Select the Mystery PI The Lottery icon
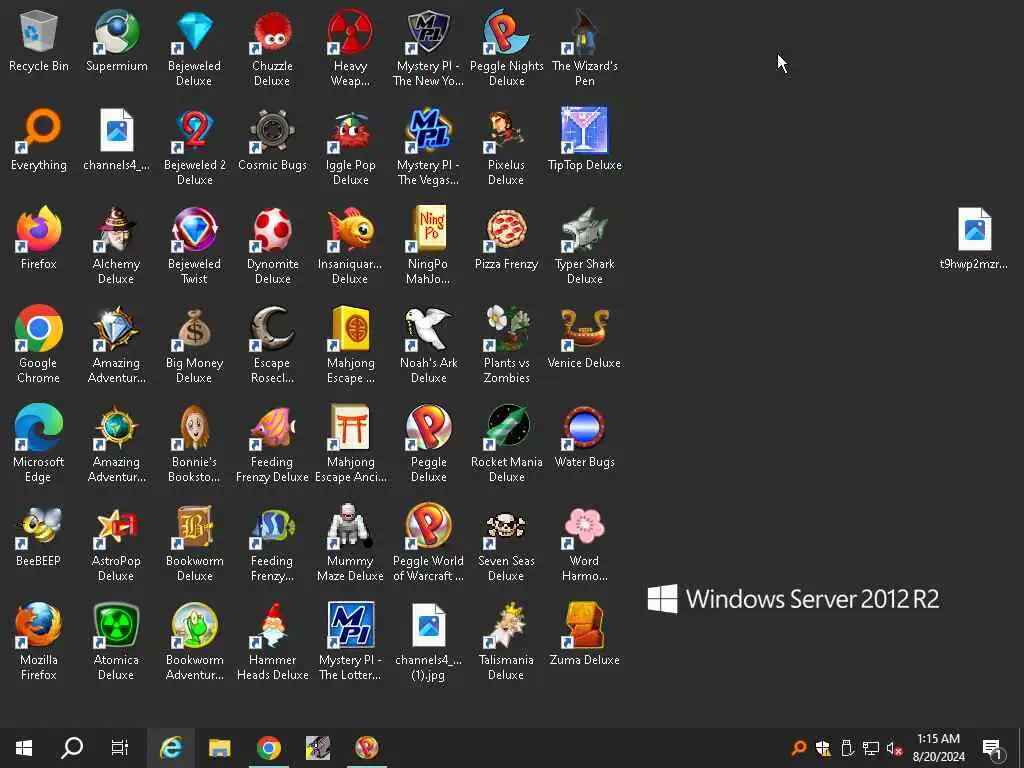The width and height of the screenshot is (1024, 768). pyautogui.click(x=350, y=642)
